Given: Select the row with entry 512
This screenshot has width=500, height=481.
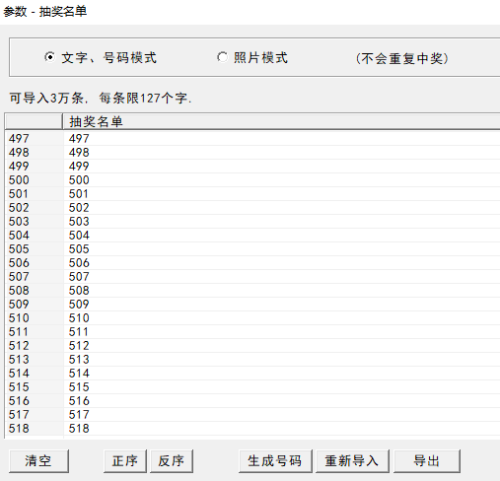Looking at the screenshot, I should (x=252, y=346).
